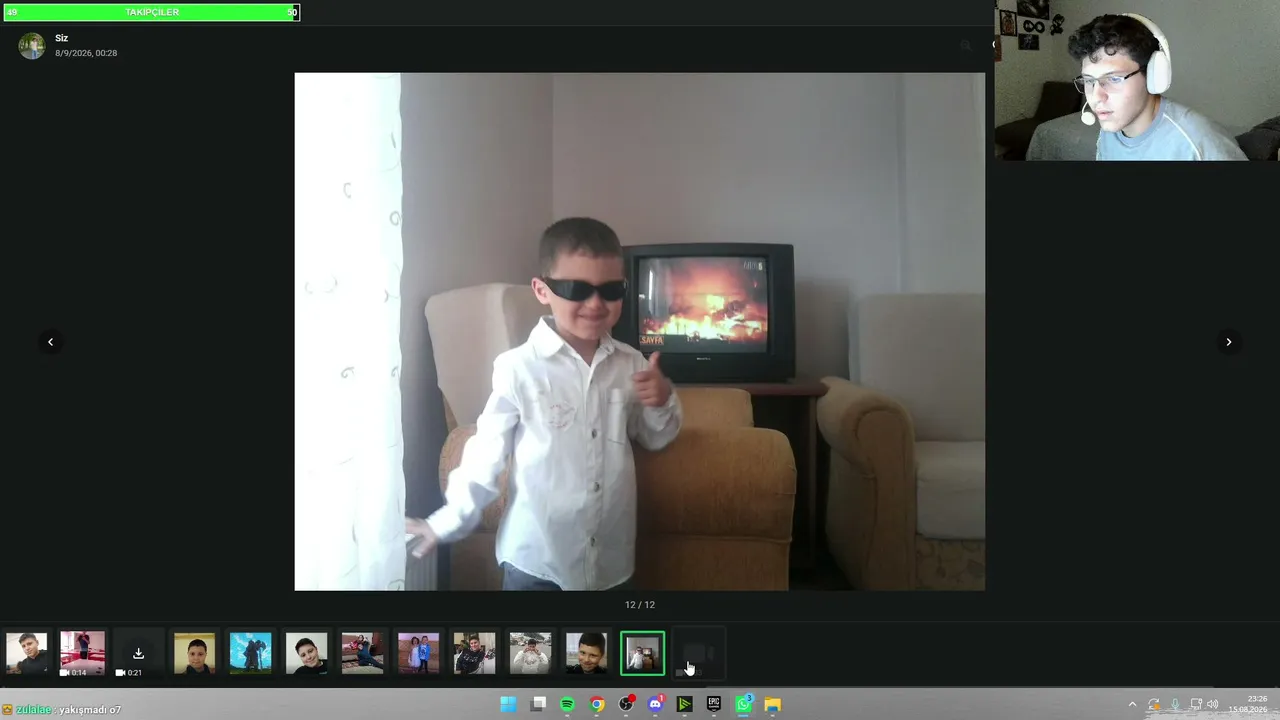Open the 0:14 video thumbnail
This screenshot has height=720, width=1280.
coord(82,653)
